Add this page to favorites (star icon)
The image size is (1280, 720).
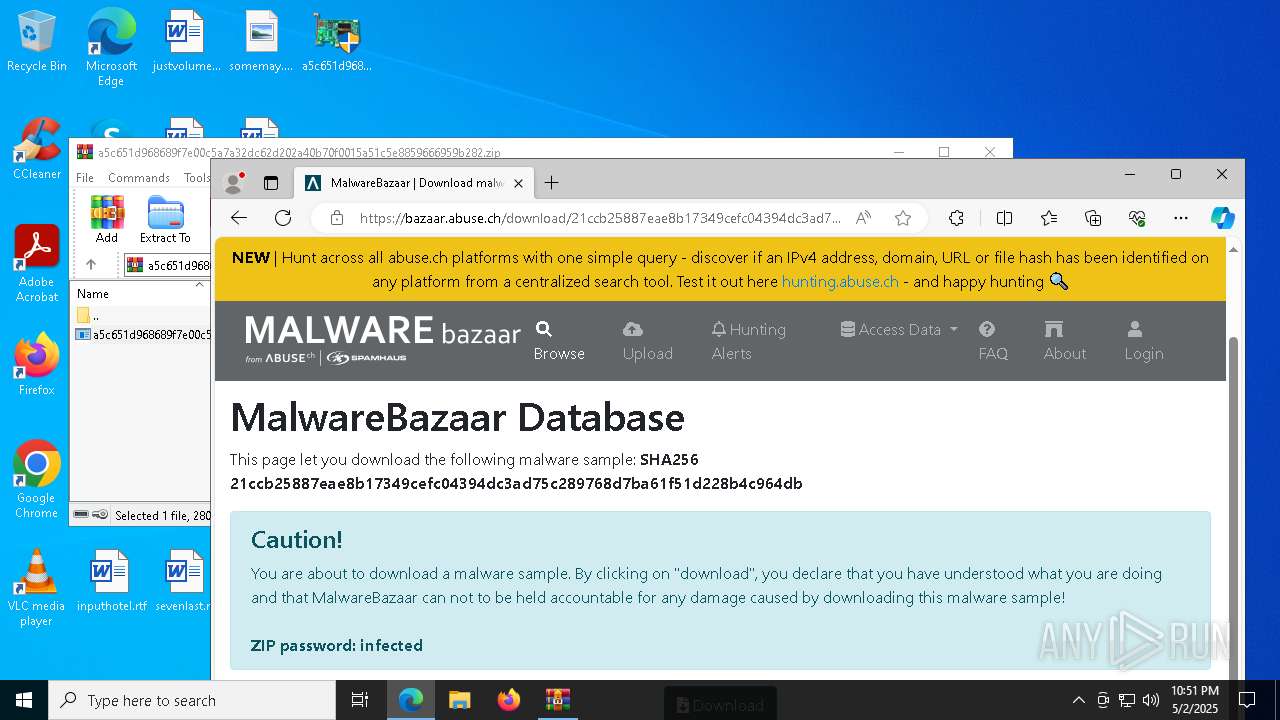pyautogui.click(x=903, y=218)
